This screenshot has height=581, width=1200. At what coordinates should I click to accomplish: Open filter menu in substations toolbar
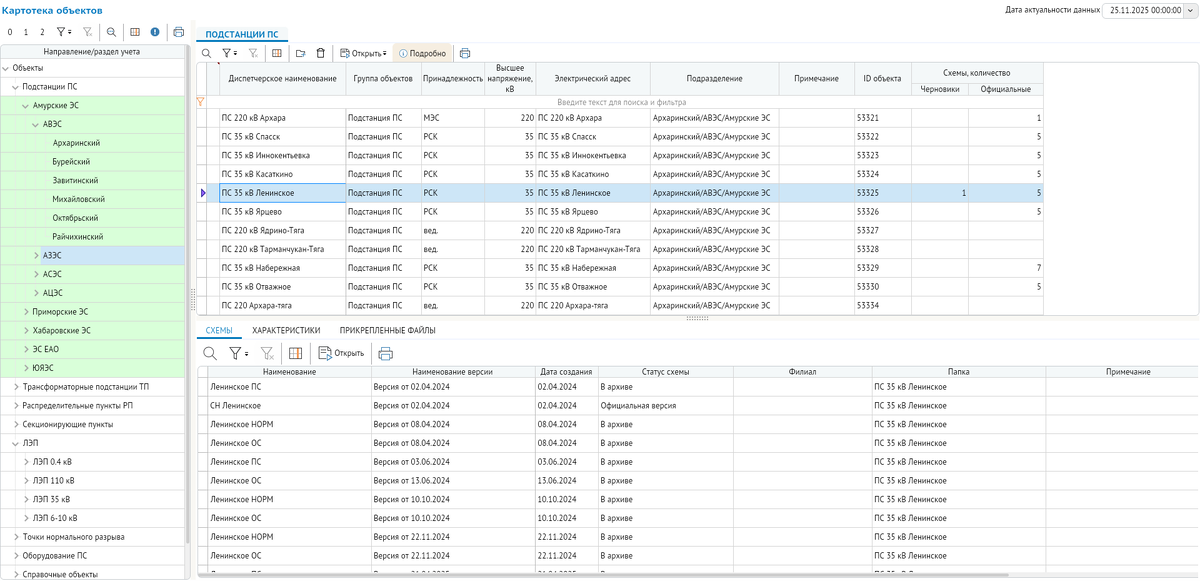pos(229,53)
